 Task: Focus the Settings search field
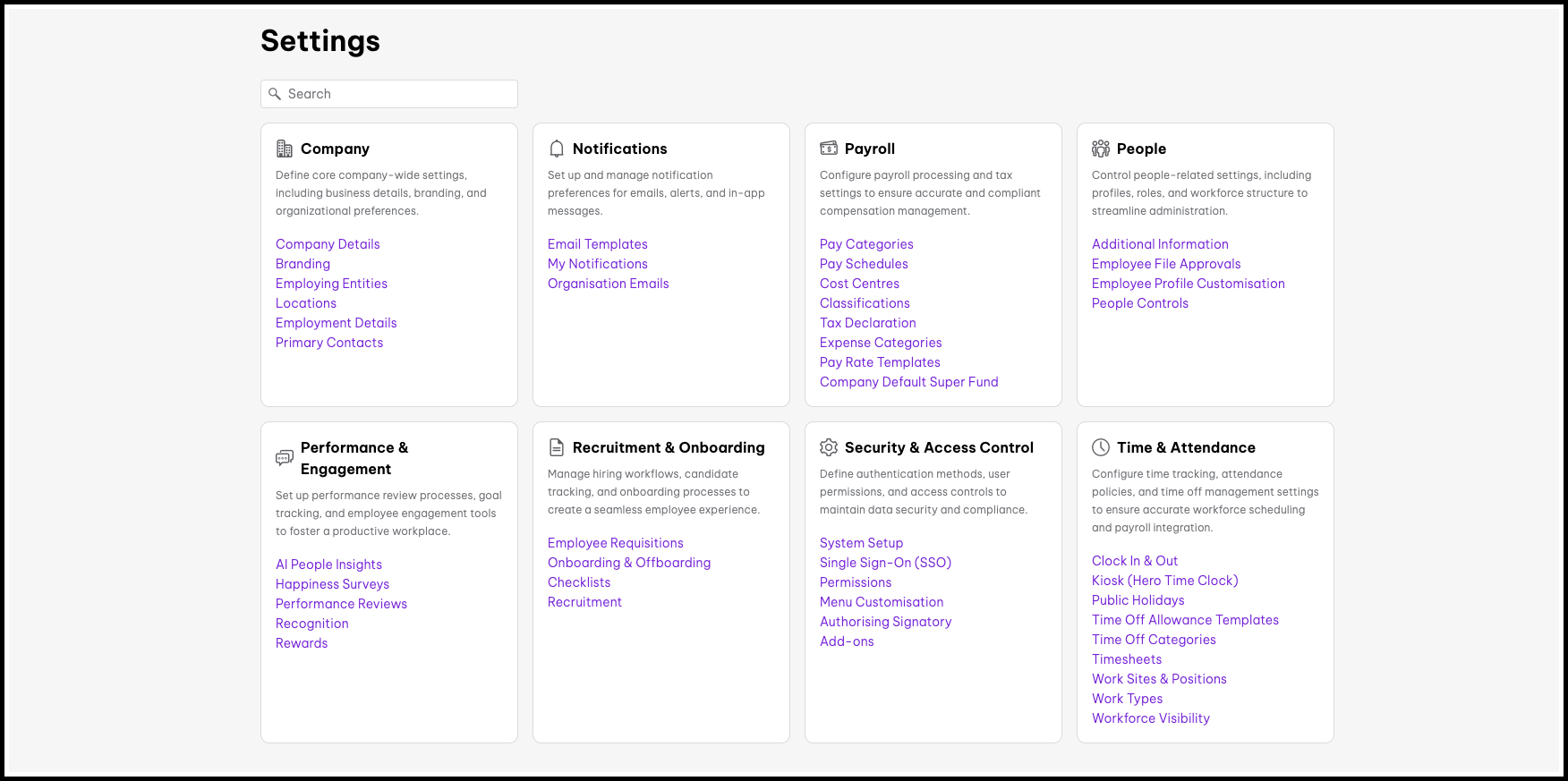click(x=398, y=94)
